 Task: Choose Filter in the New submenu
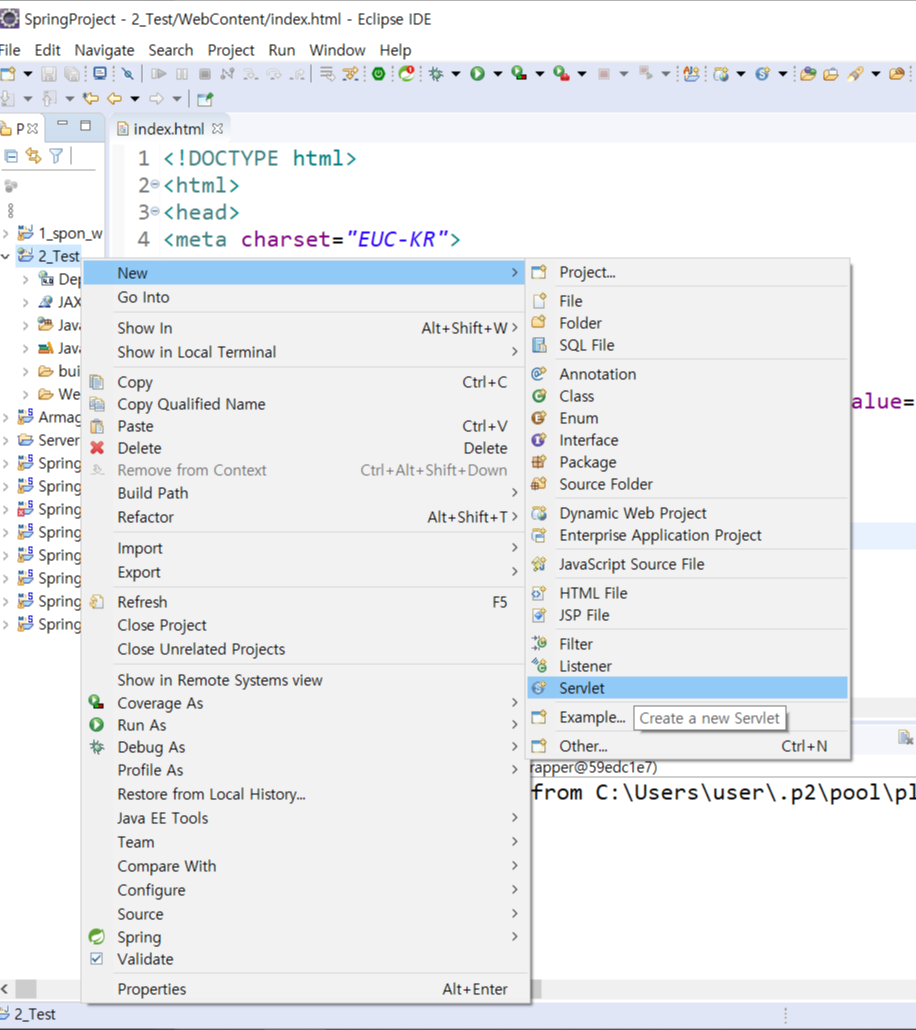coord(687,644)
